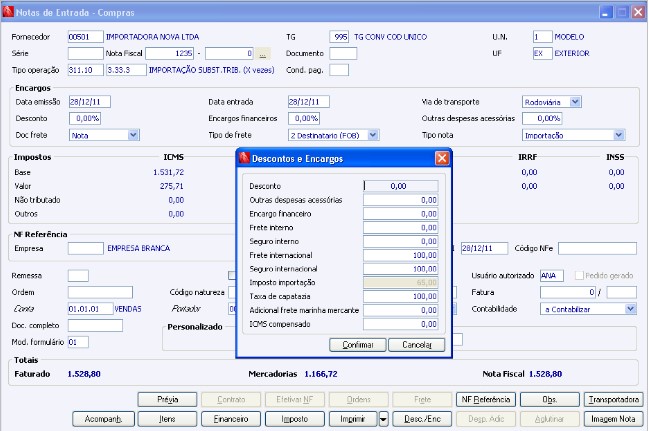Click the Remessa input field
This screenshot has width=649, height=431.
78,276
